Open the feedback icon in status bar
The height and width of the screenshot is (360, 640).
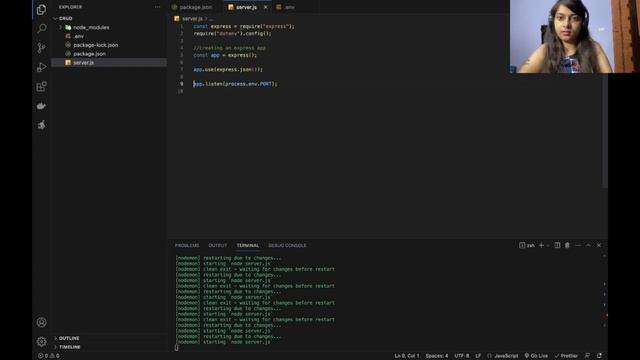click(x=587, y=356)
